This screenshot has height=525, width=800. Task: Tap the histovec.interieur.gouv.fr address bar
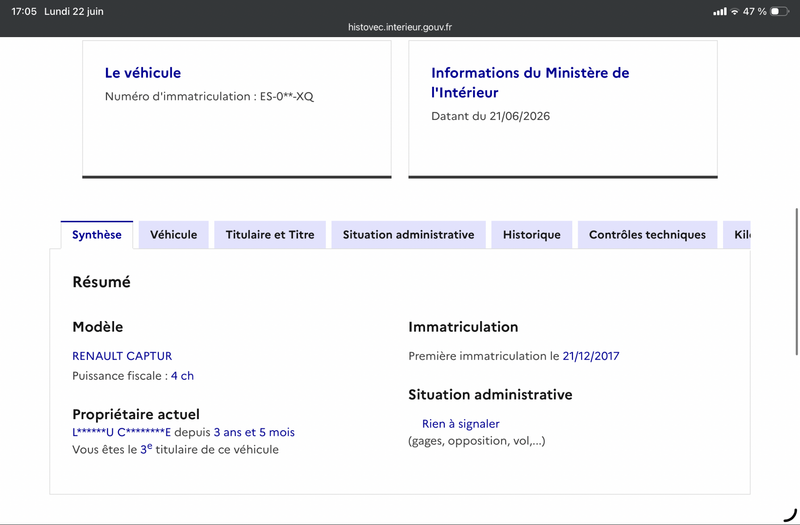pyautogui.click(x=400, y=27)
